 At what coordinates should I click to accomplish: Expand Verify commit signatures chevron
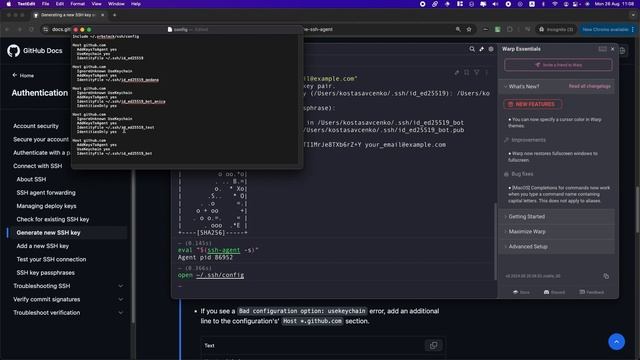(x=120, y=300)
